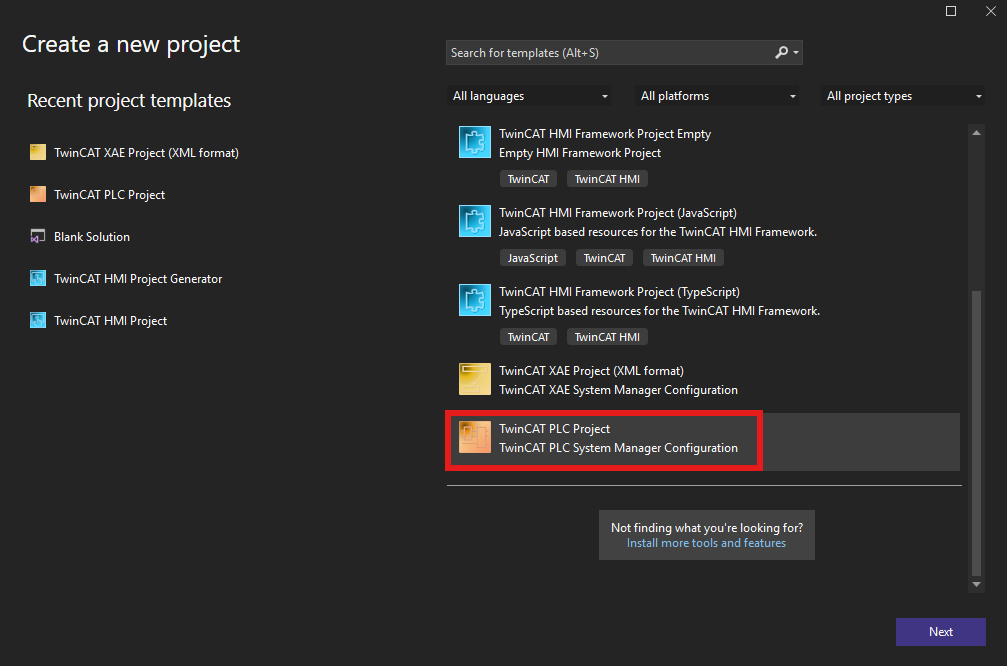Open the All languages dropdown
The width and height of the screenshot is (1007, 666).
530,96
